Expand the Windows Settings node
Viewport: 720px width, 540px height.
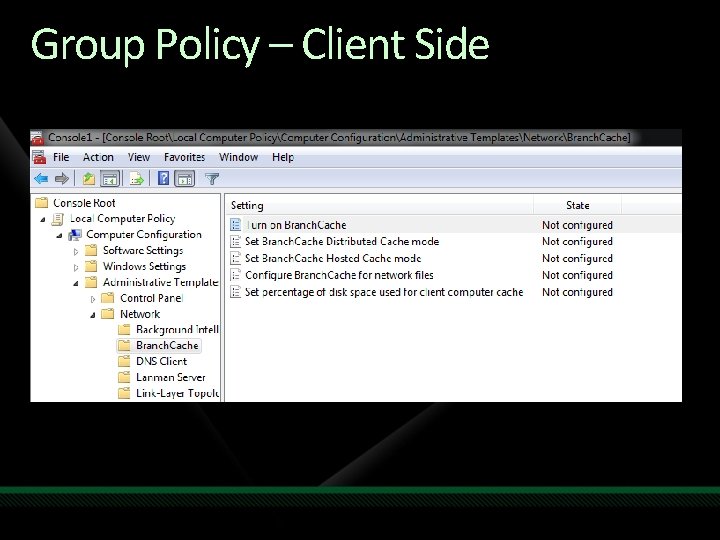76,267
